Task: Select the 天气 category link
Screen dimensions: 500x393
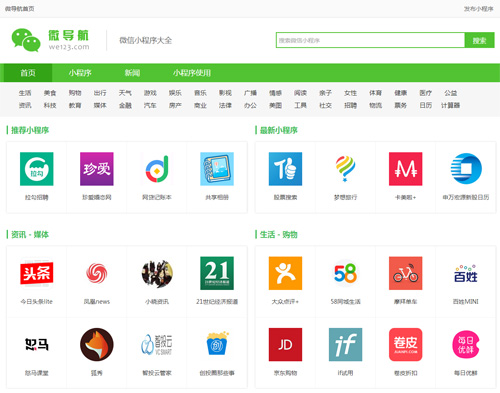Action: pyautogui.click(x=125, y=93)
